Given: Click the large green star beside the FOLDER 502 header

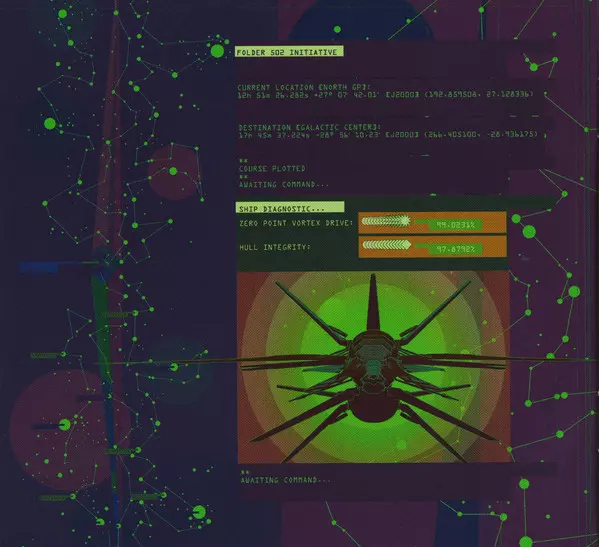Looking at the screenshot, I should pos(217,51).
